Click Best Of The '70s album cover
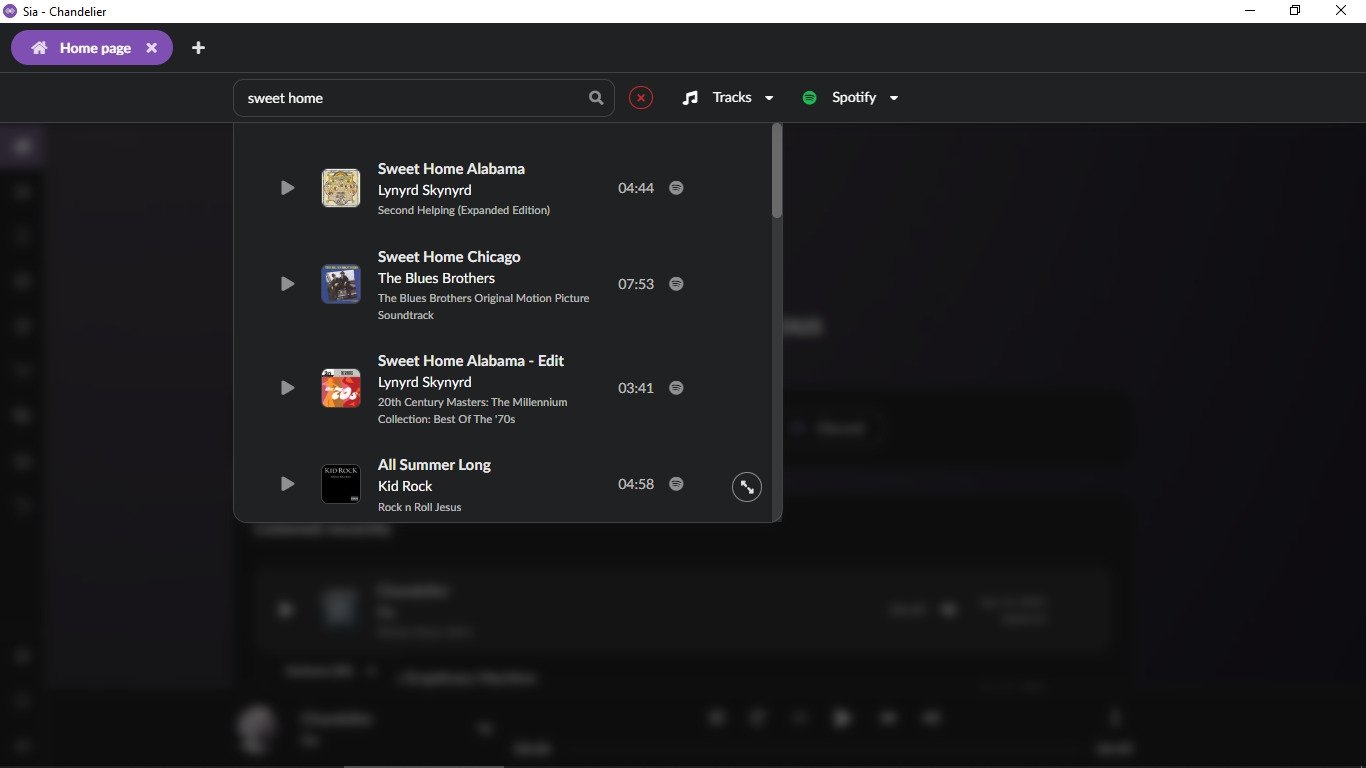 341,388
